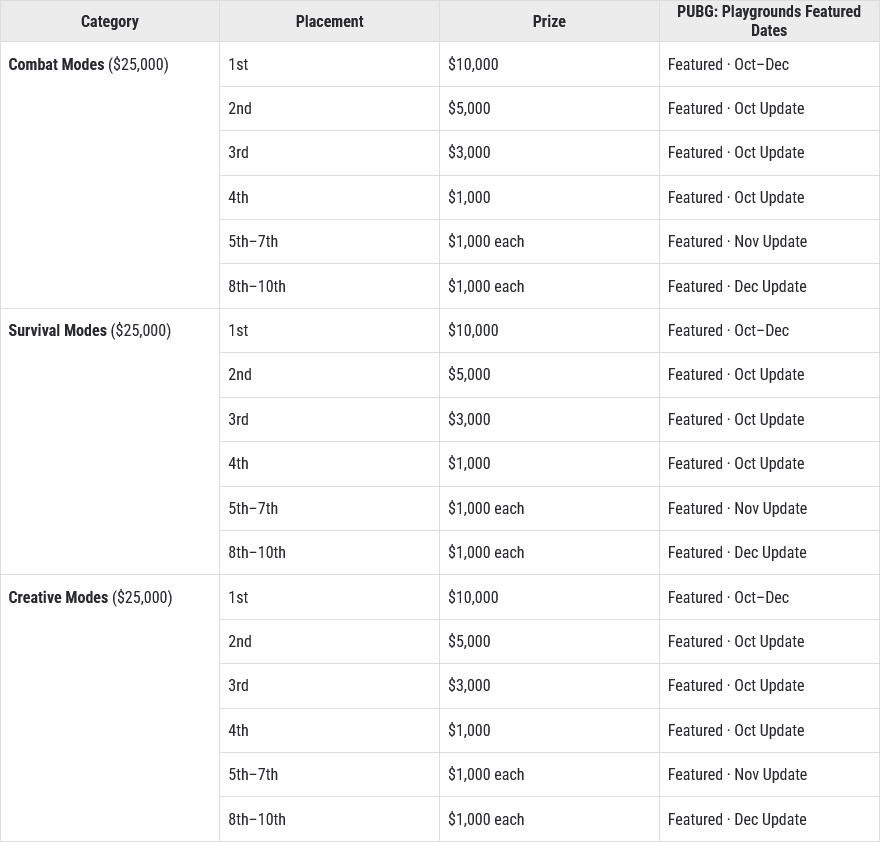The image size is (880, 842).
Task: Click the PUBG: Playgrounds Featured Dates header
Action: [769, 21]
